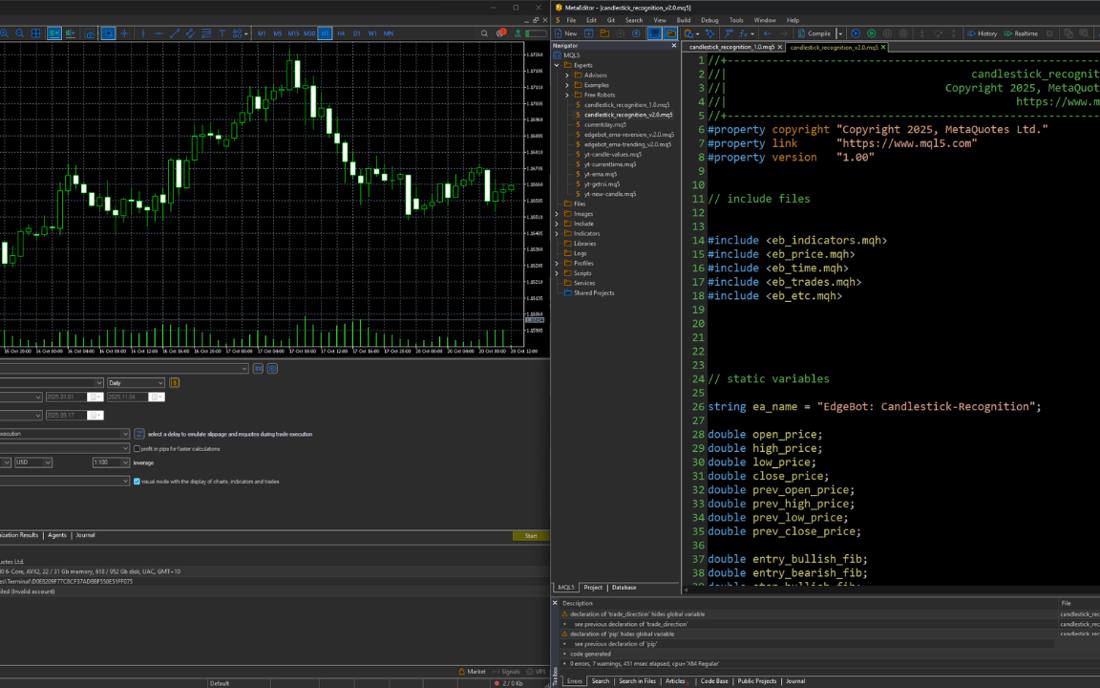Select the D1 timeframe button

coord(356,33)
